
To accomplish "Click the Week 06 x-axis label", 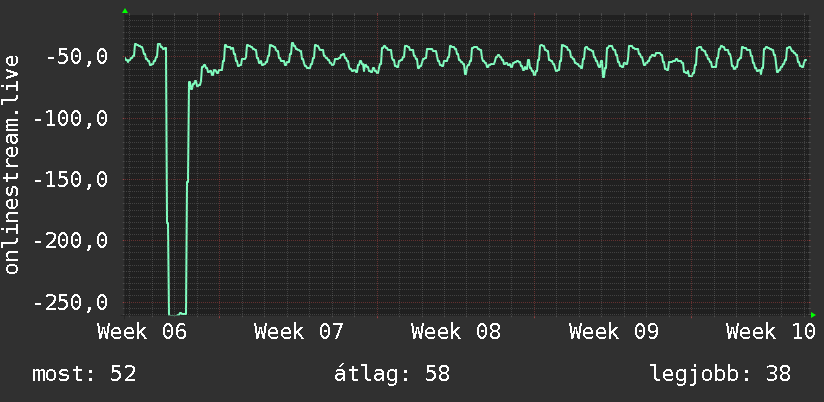I will coord(142,332).
